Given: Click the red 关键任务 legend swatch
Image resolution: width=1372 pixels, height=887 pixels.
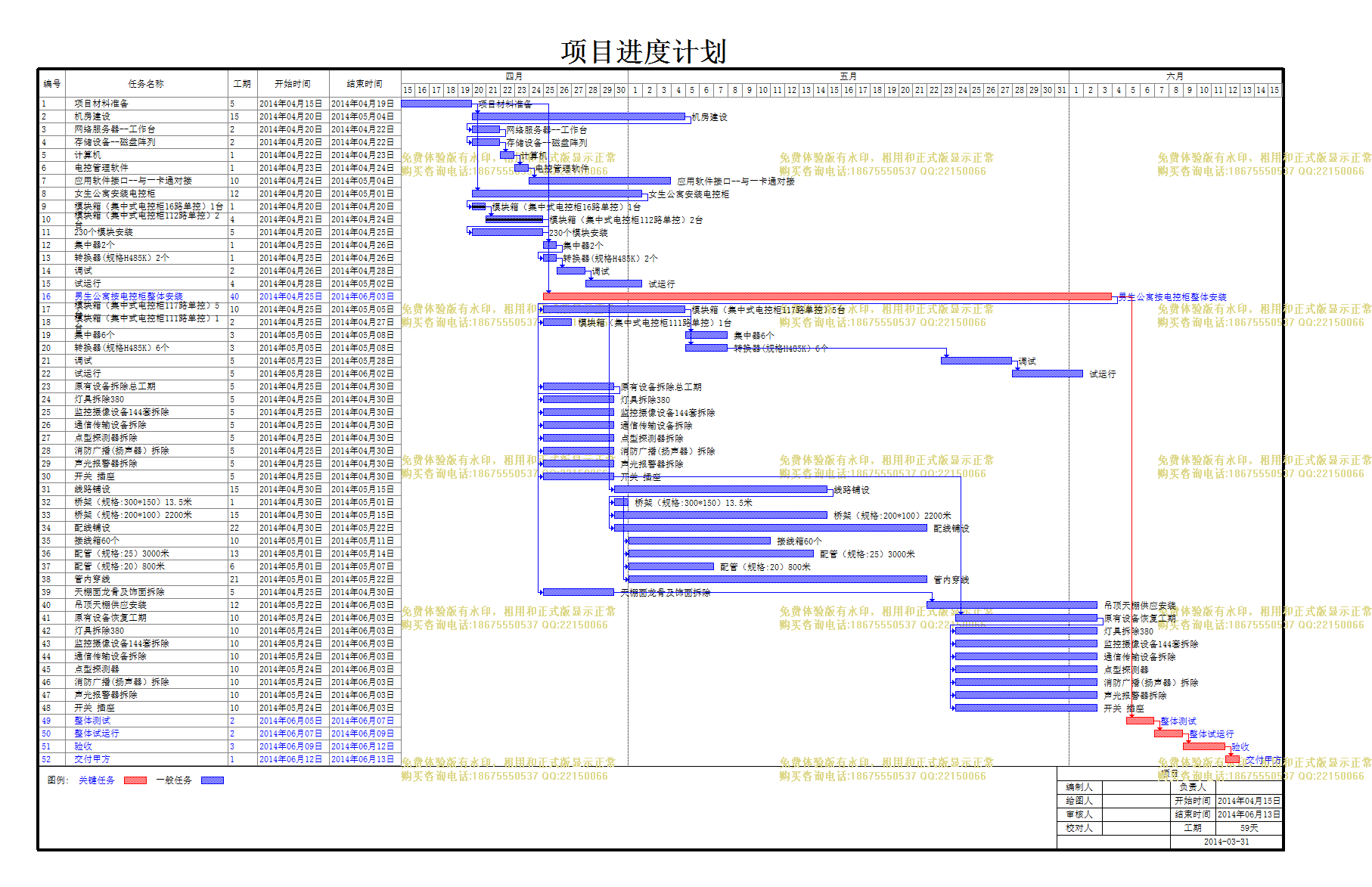Looking at the screenshot, I should tap(135, 780).
